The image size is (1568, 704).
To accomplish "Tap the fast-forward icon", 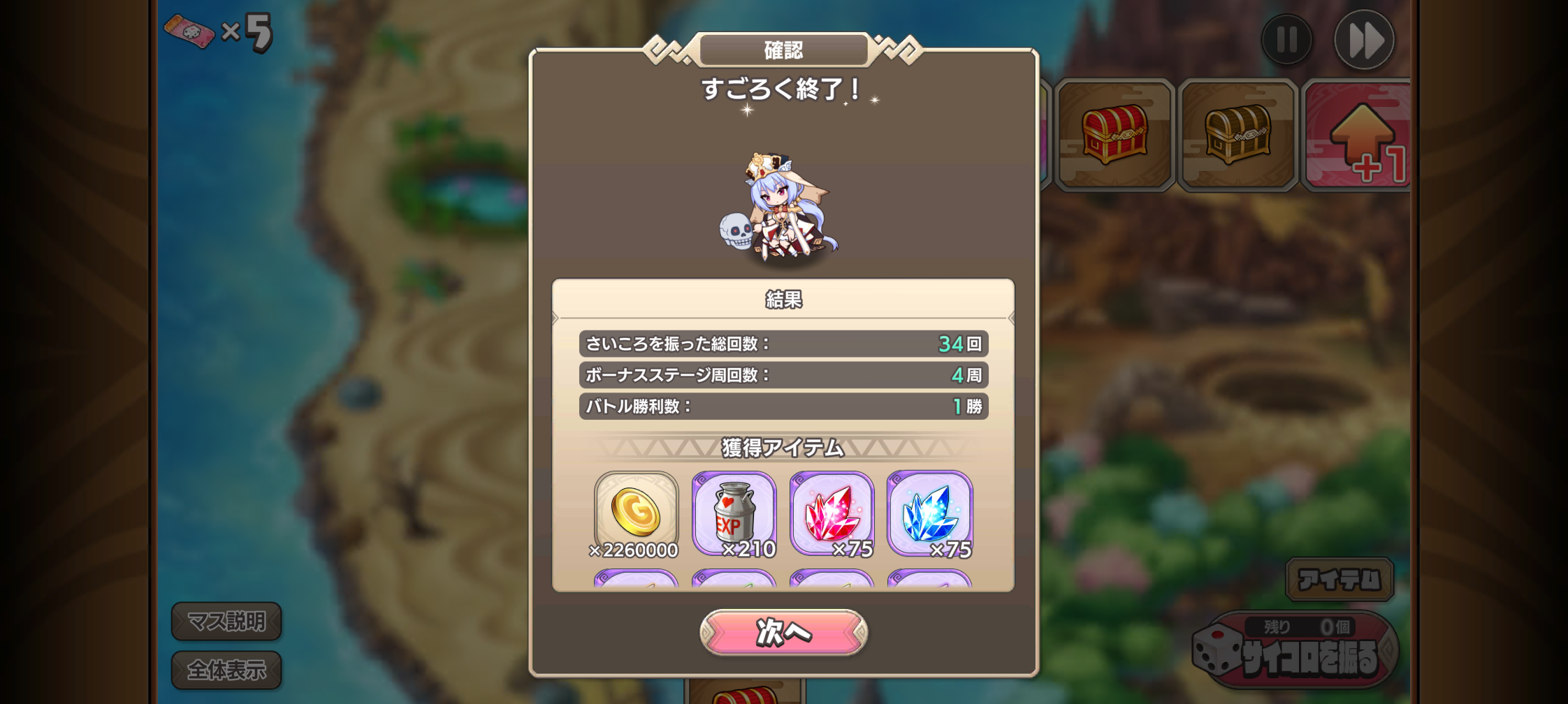I will [x=1364, y=40].
